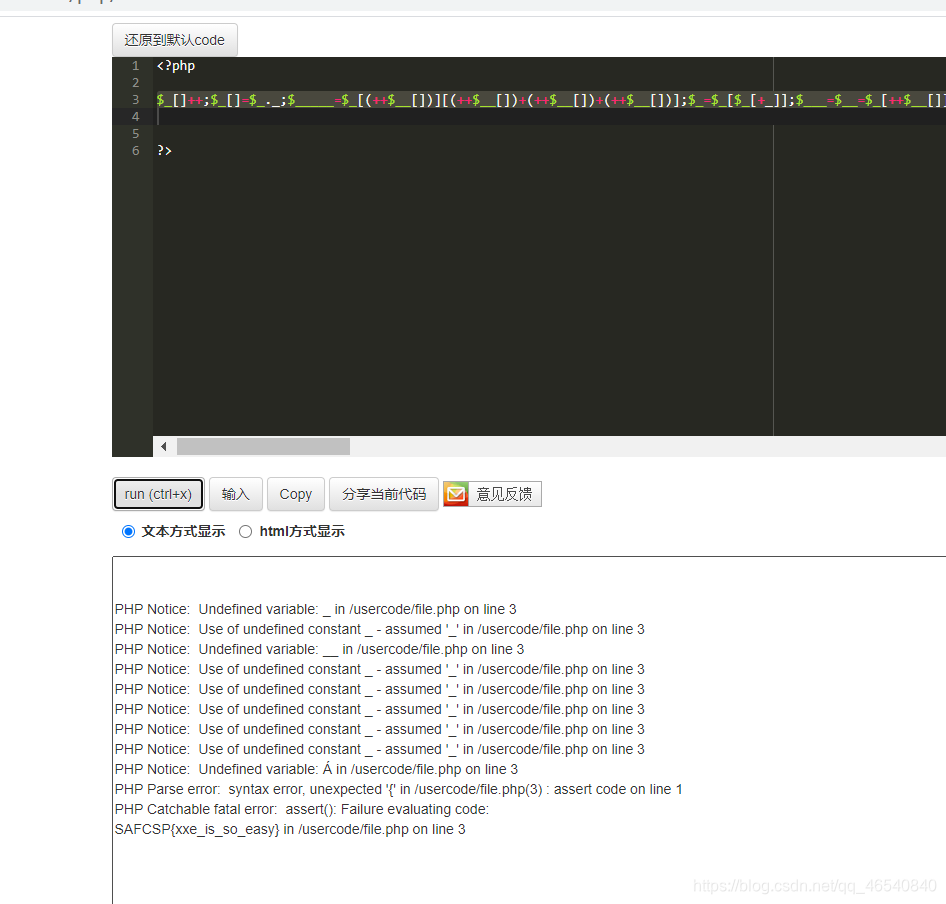Click line number 1 in the gutter
This screenshot has height=904, width=946.
pyautogui.click(x=136, y=66)
